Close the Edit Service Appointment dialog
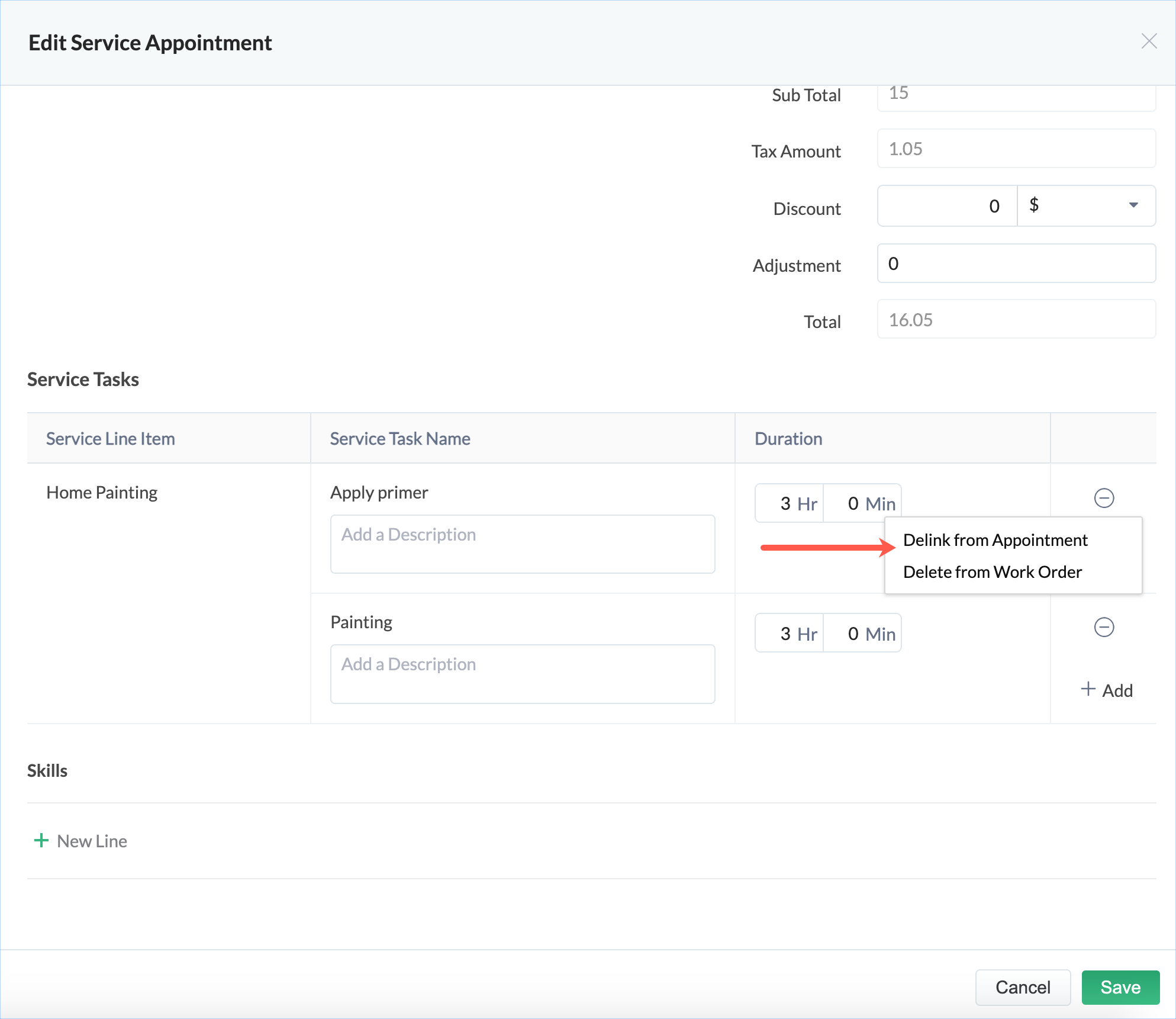Screen dimensions: 1176x1019 1148,41
